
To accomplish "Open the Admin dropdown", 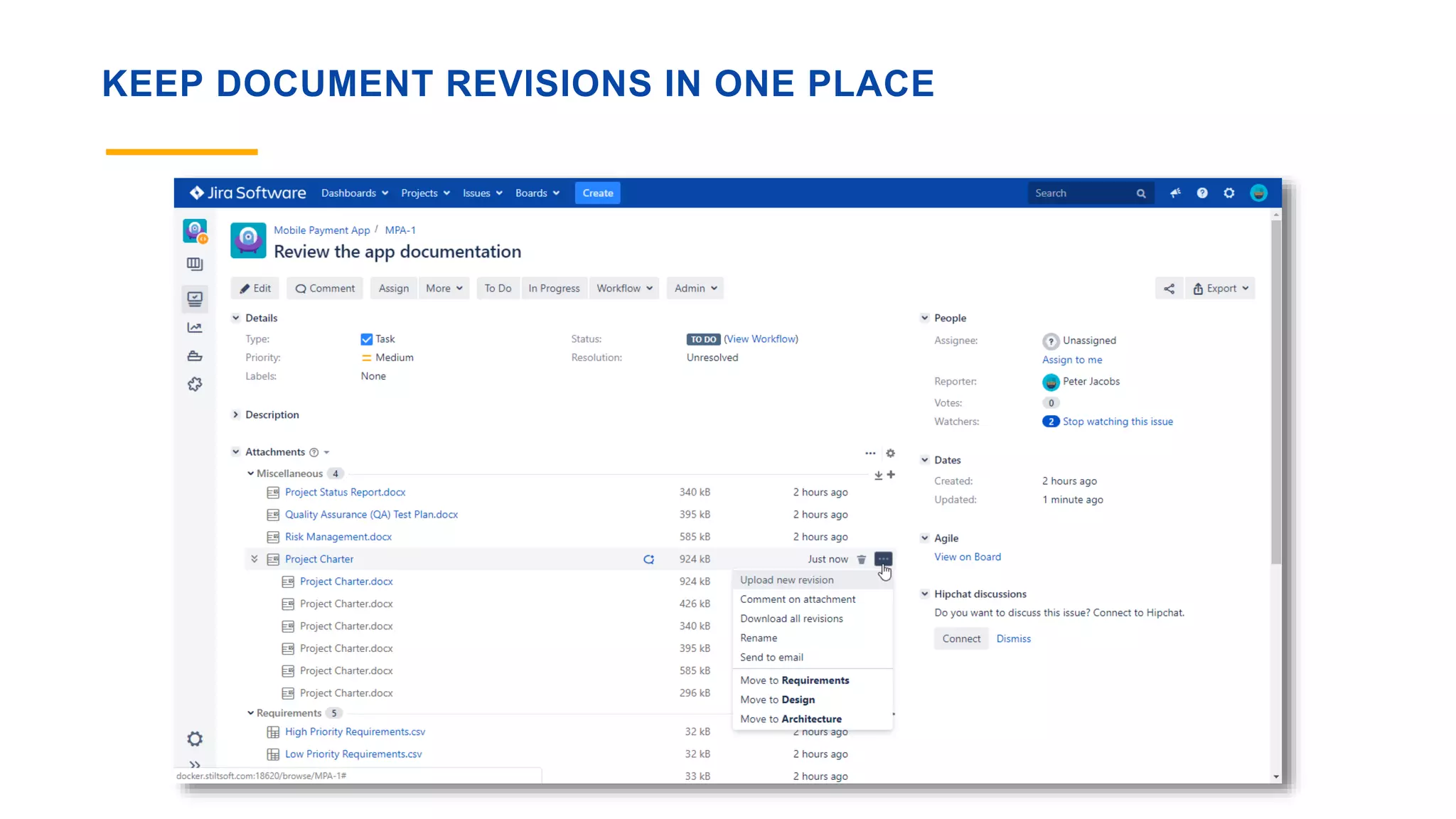I will [695, 288].
